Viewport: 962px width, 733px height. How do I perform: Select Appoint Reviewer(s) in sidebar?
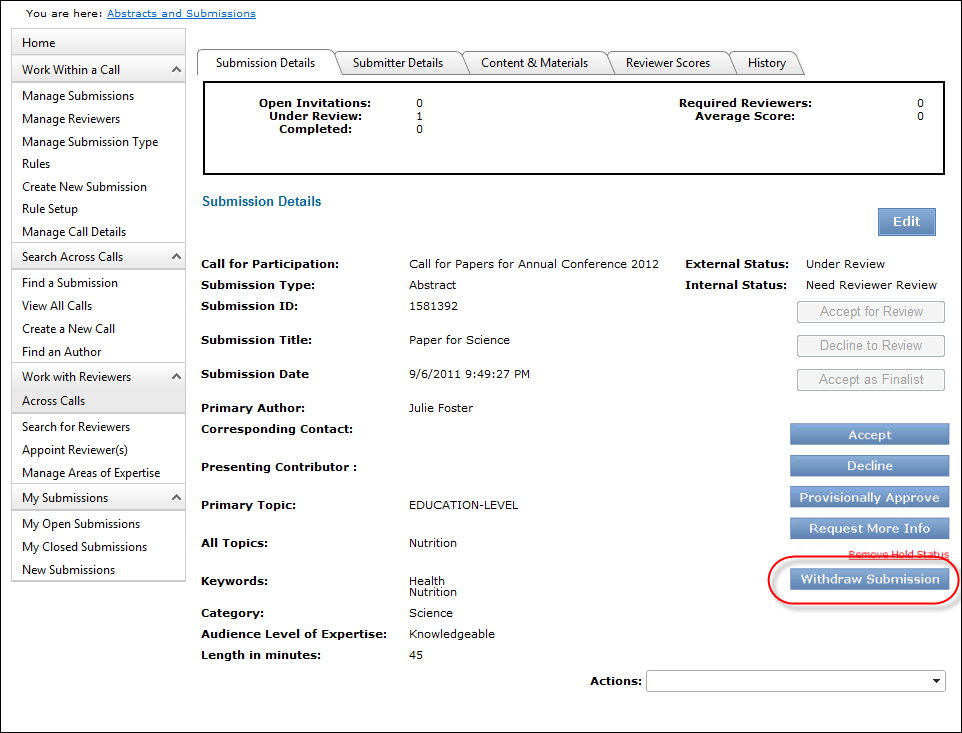[x=75, y=450]
